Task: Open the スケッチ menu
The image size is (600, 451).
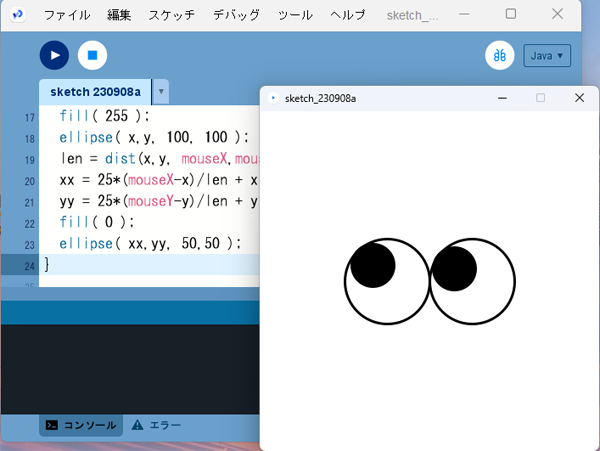Action: [x=172, y=15]
